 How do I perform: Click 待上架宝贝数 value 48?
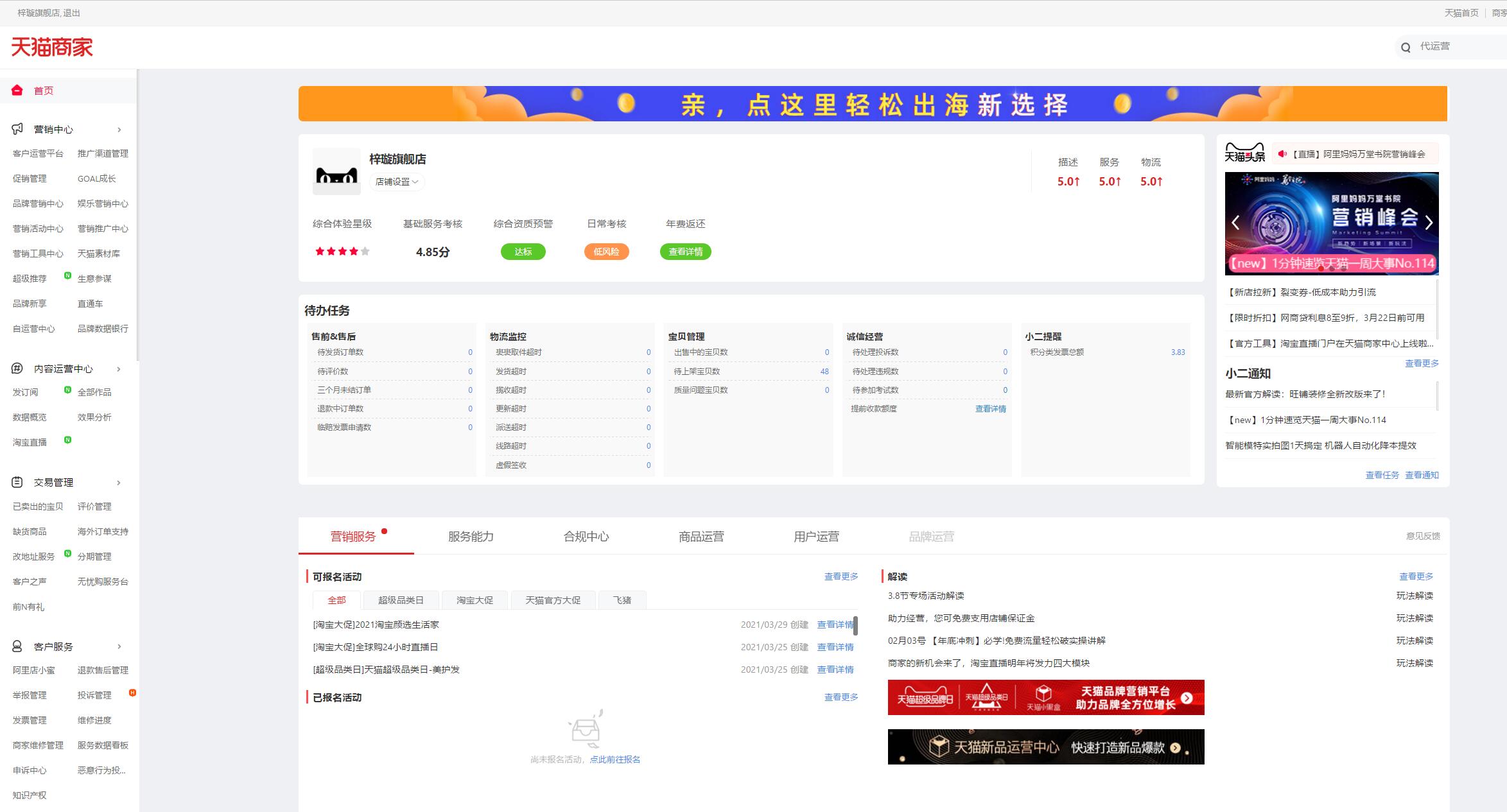point(824,371)
